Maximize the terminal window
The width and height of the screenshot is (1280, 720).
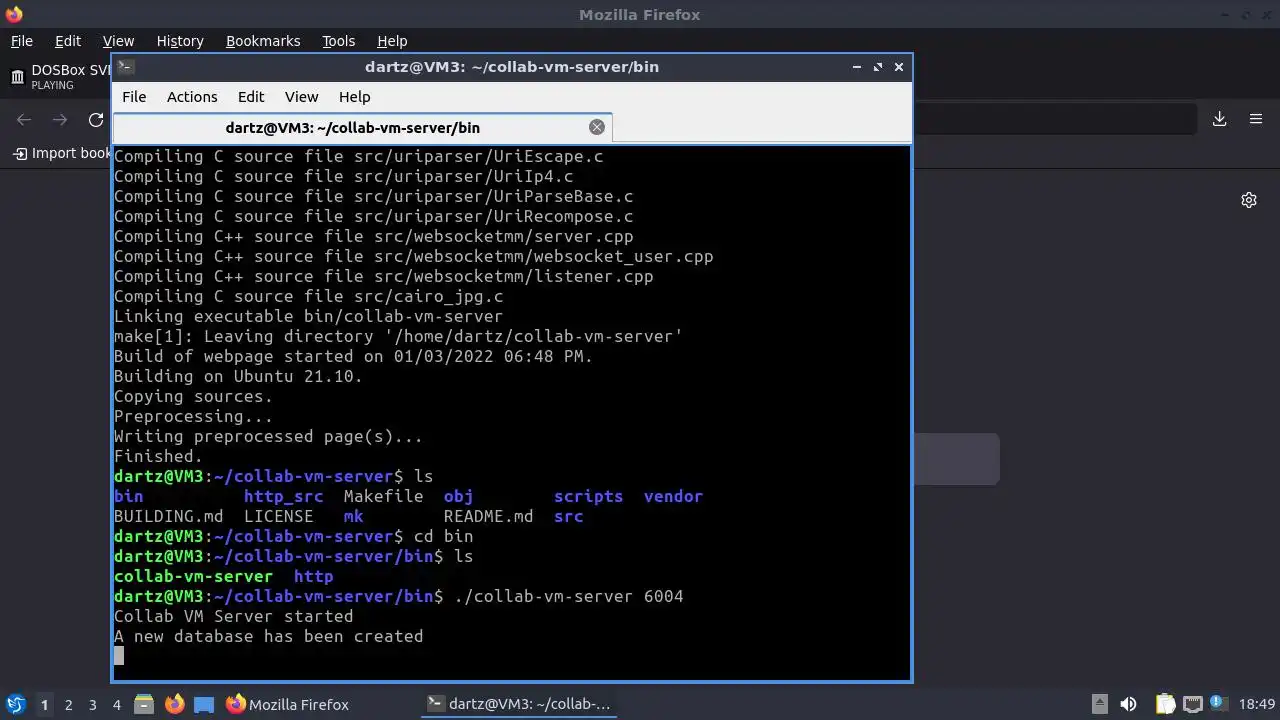point(878,67)
